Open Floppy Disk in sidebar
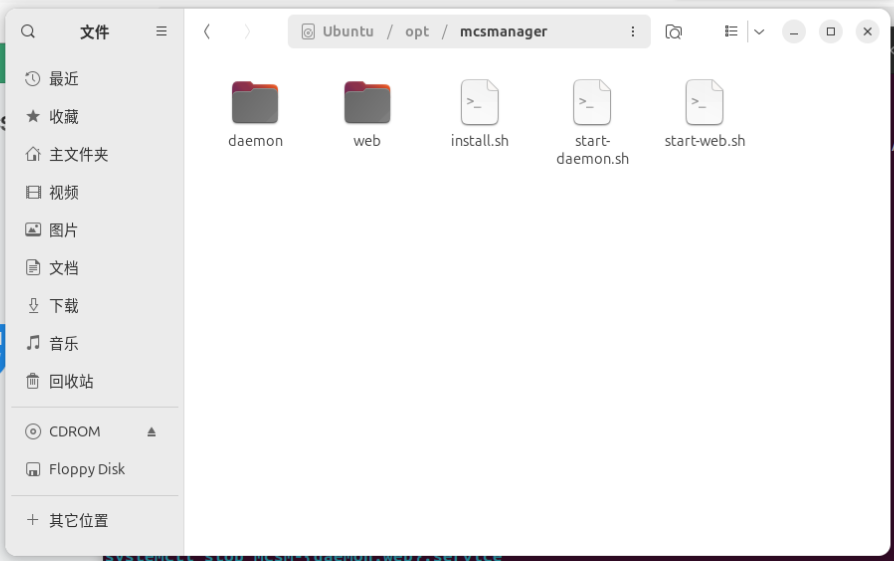Screen dimensions: 894x561 click(95, 469)
